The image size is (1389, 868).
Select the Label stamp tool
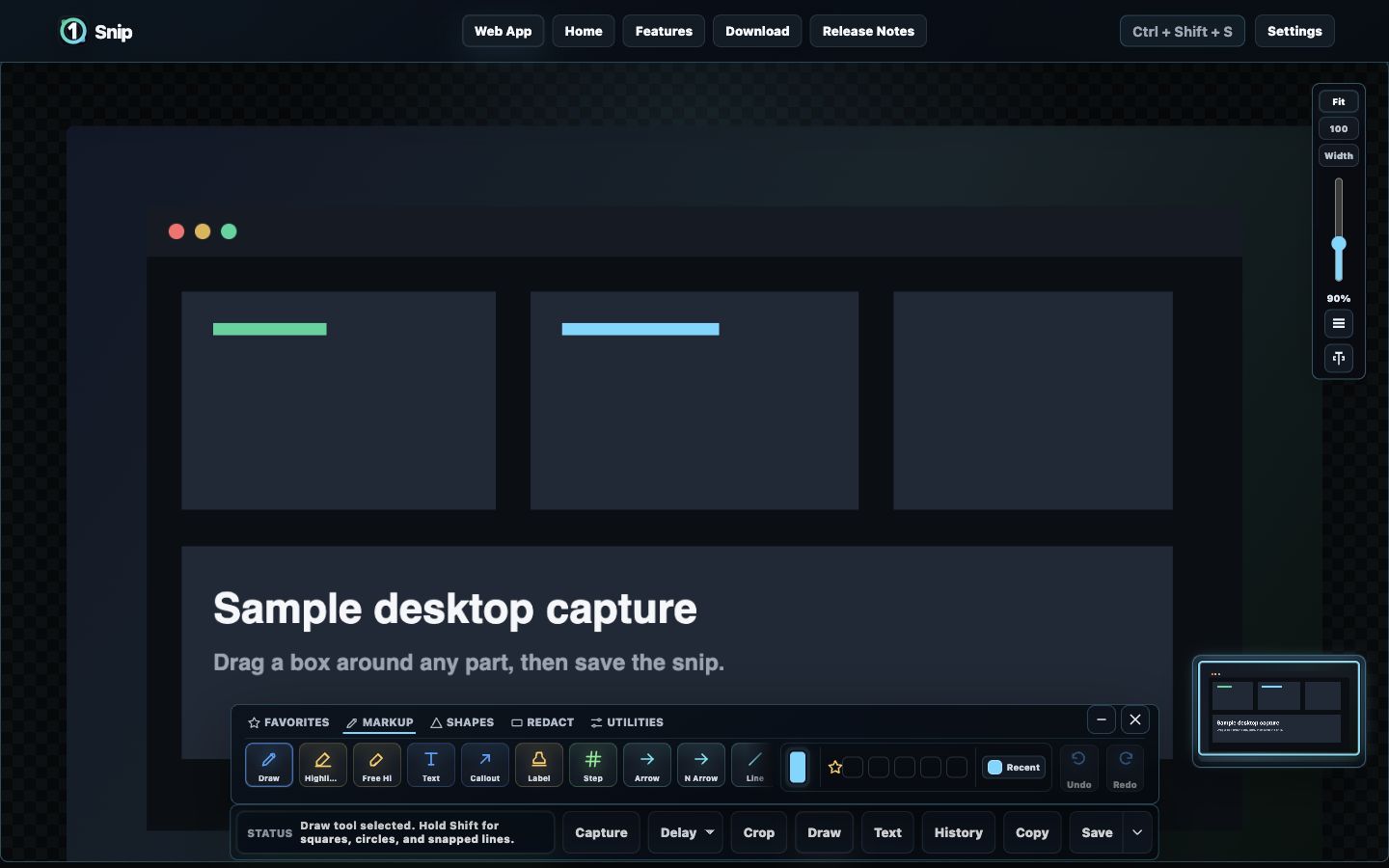coord(539,765)
